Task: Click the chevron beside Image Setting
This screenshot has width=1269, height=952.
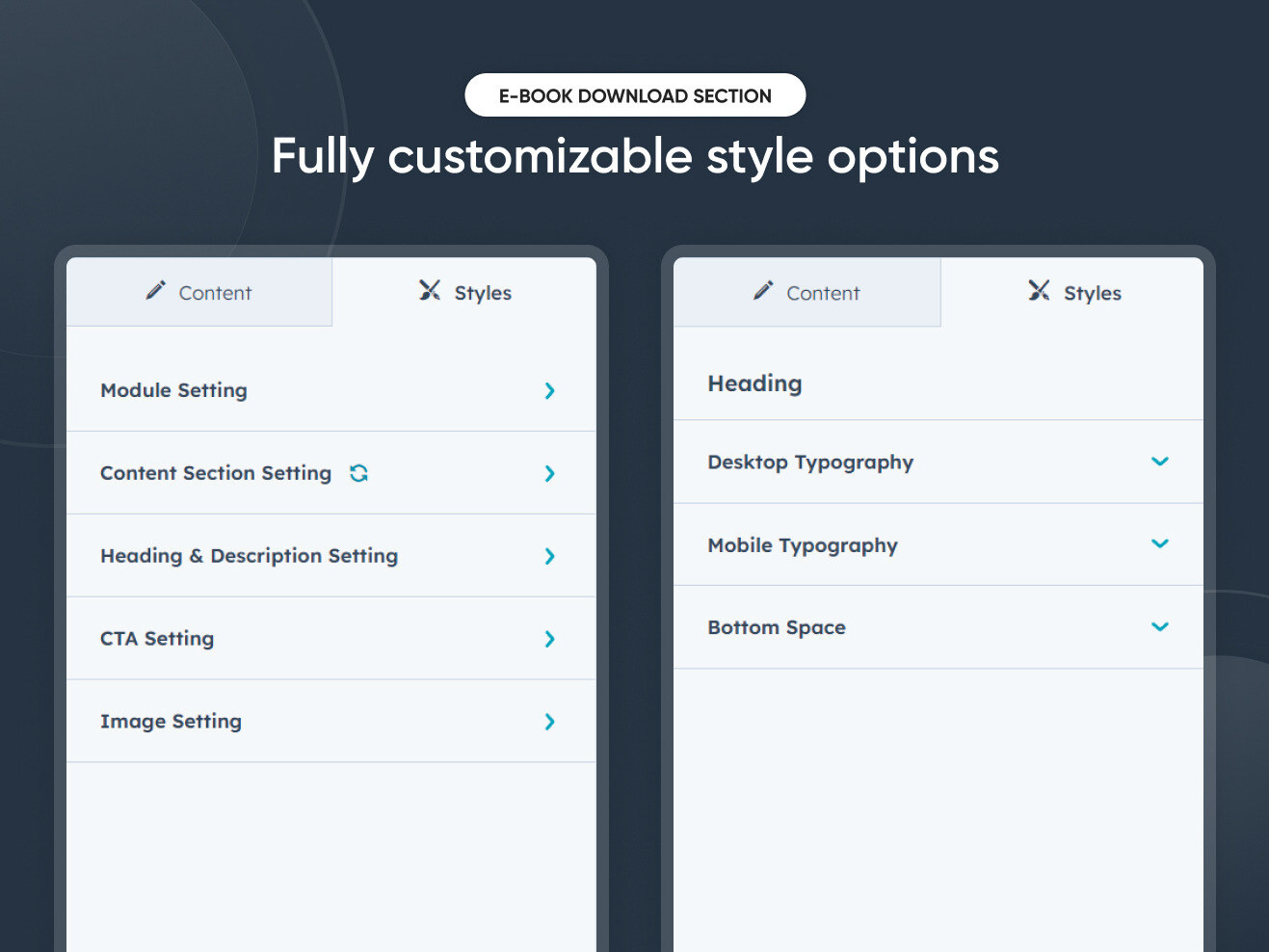Action: pyautogui.click(x=549, y=722)
